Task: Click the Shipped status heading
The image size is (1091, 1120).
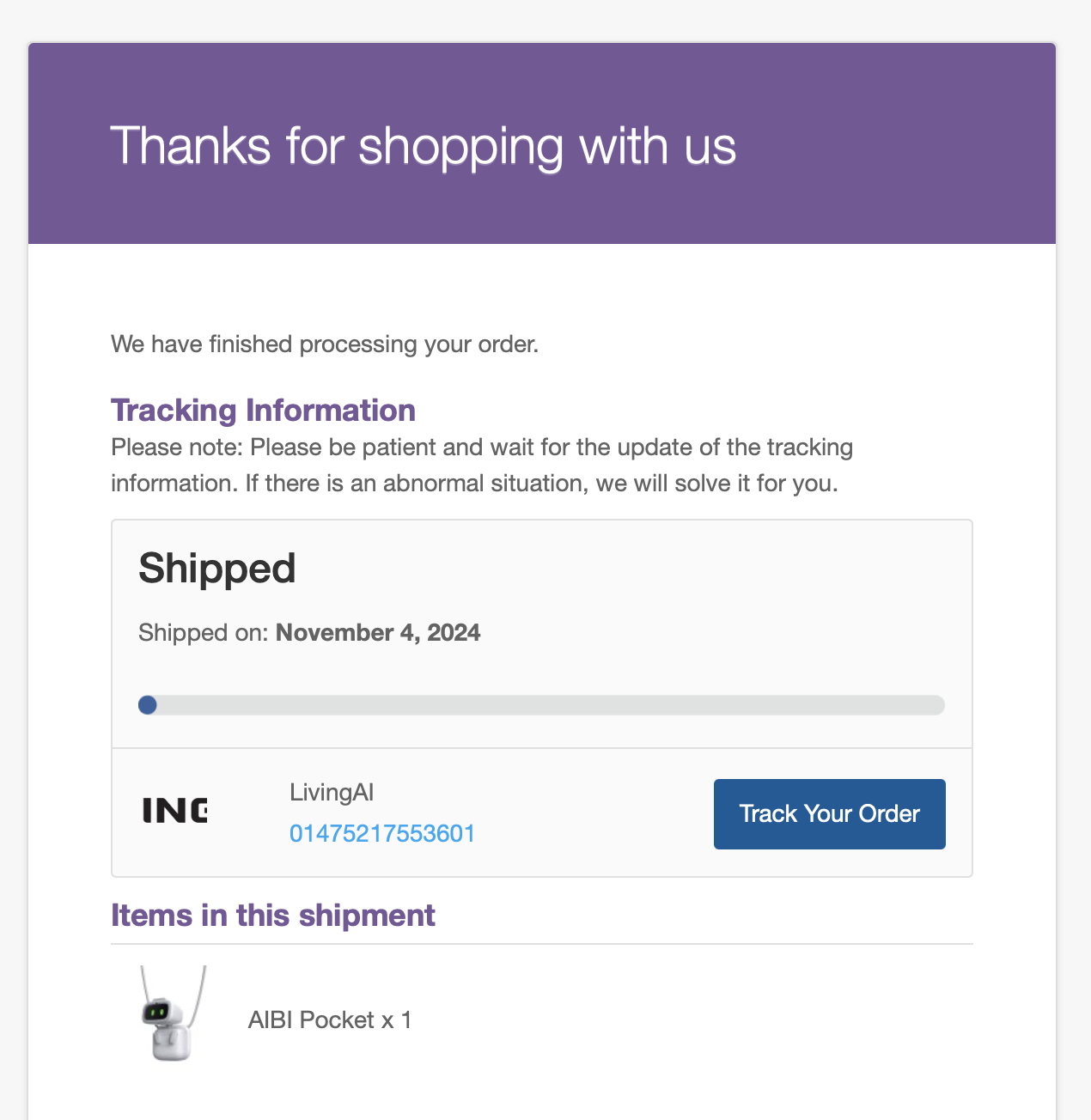Action: 217,569
